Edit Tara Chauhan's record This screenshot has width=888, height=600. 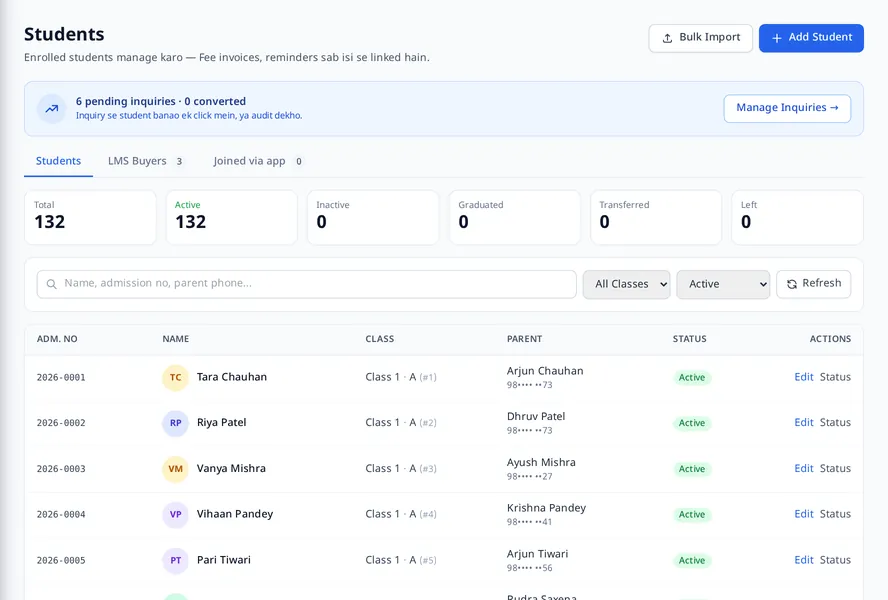click(x=804, y=377)
